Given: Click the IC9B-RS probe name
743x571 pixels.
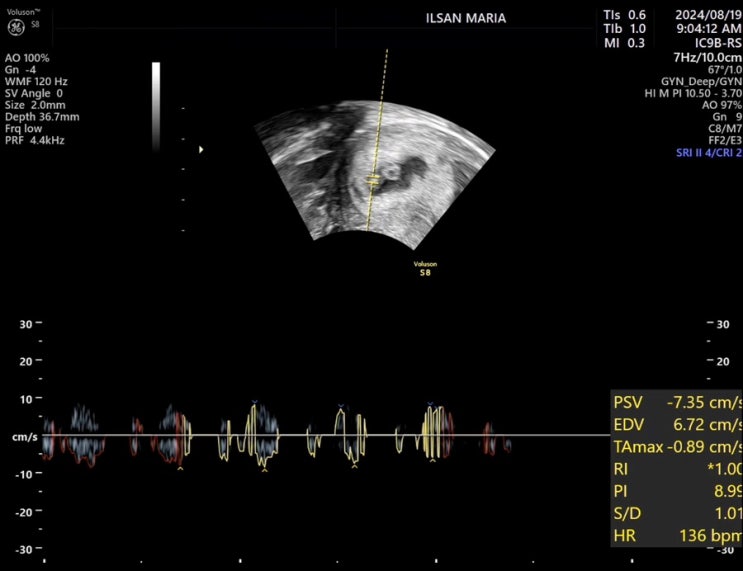Looking at the screenshot, I should point(718,43).
